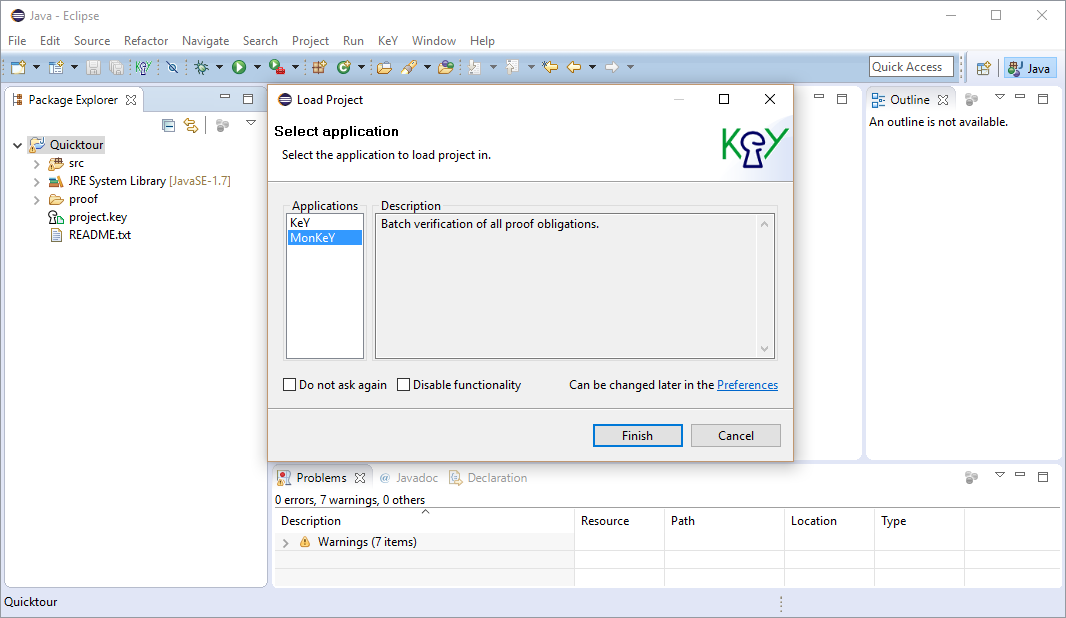Expand the proof folder node

tap(37, 200)
